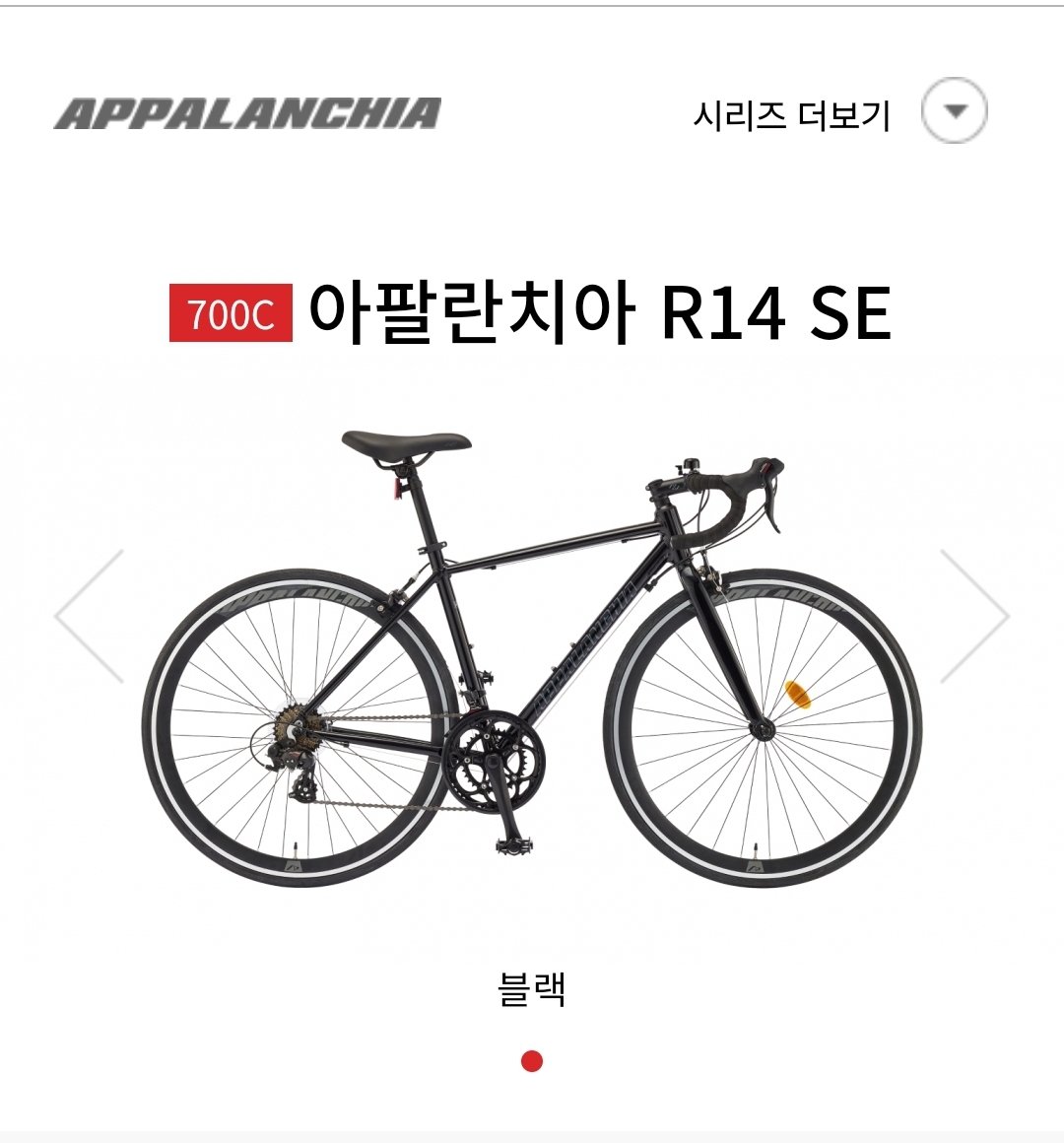Click the 700C red size badge

(x=231, y=313)
